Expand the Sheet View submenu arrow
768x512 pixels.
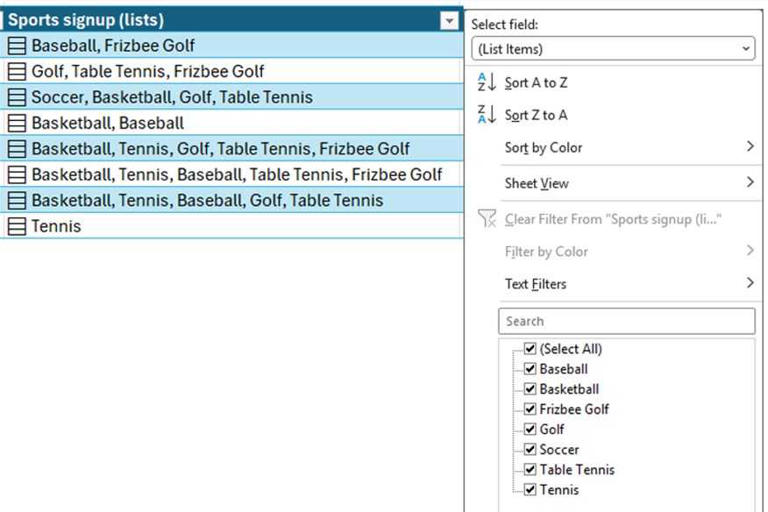point(750,182)
